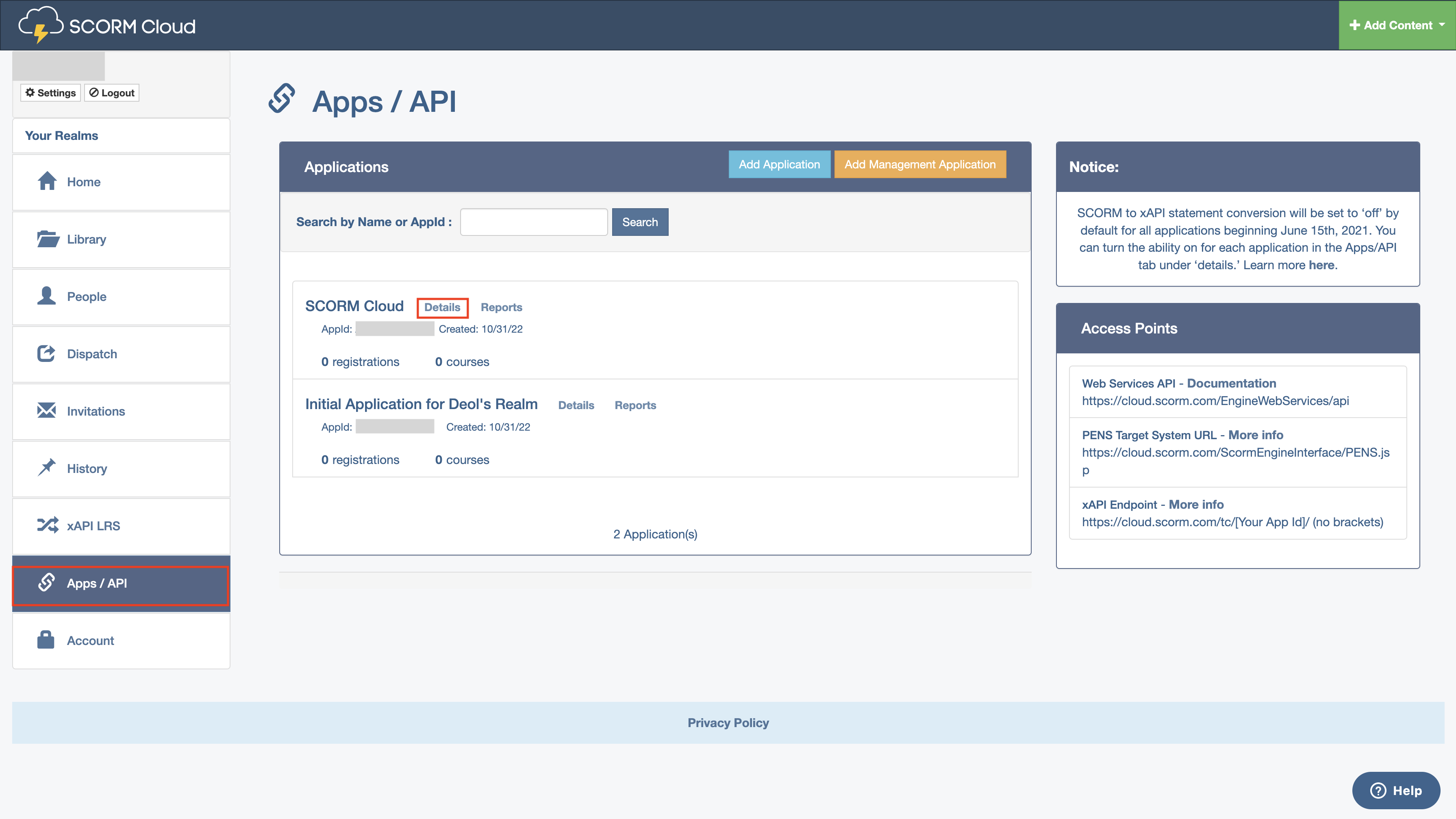Click the Apps / API chain-link sidebar icon
Viewport: 1456px width, 819px height.
click(x=46, y=582)
